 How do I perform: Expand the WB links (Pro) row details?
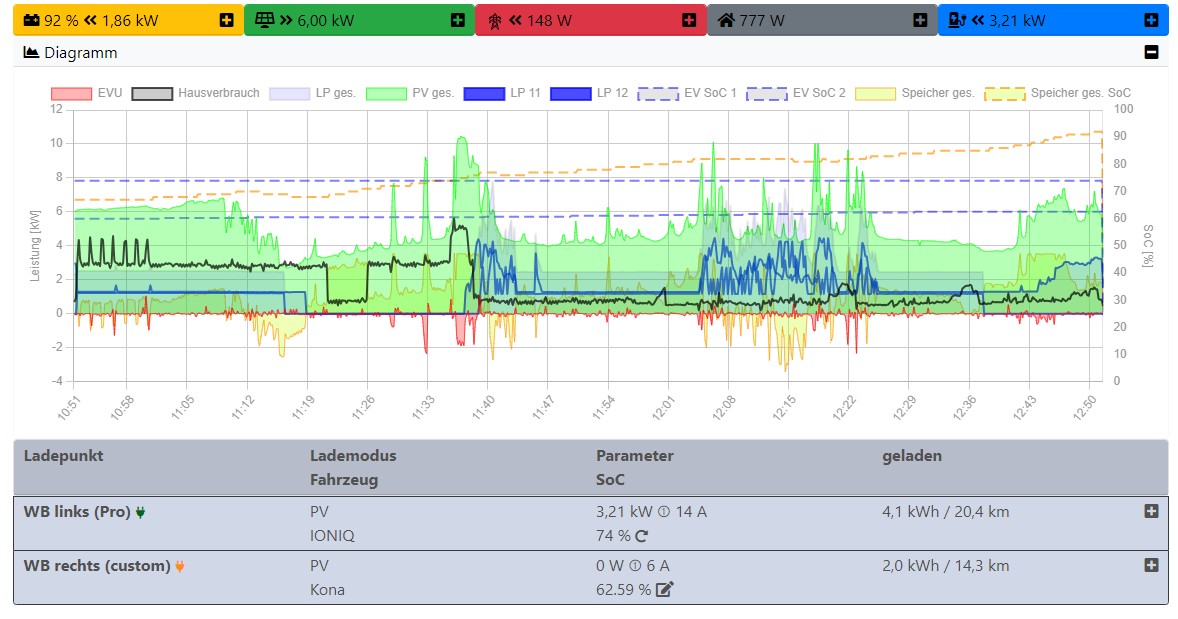(x=1151, y=511)
